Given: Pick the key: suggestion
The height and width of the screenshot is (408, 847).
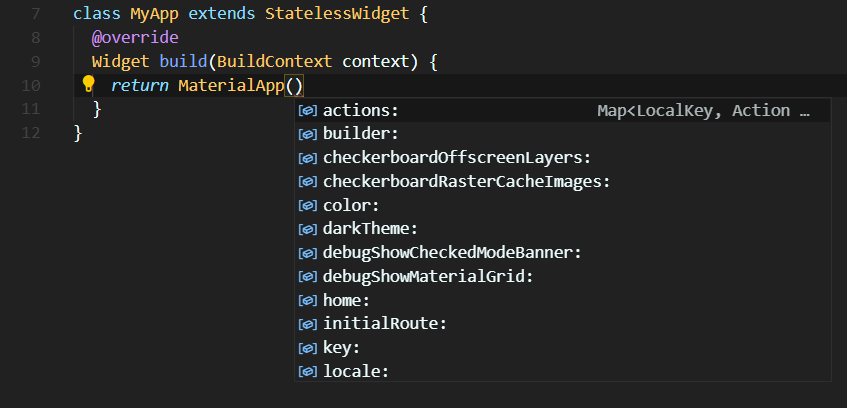Looking at the screenshot, I should point(562,349).
